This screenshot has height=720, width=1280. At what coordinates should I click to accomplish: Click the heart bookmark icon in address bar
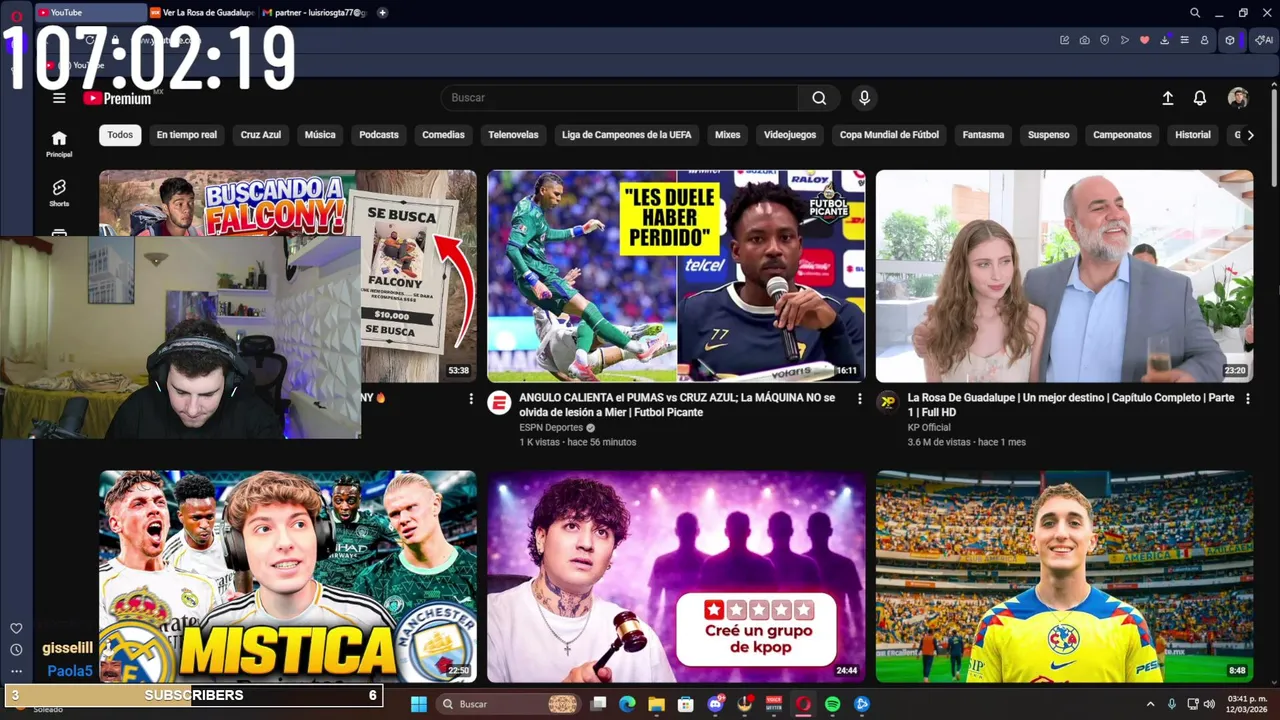1145,40
